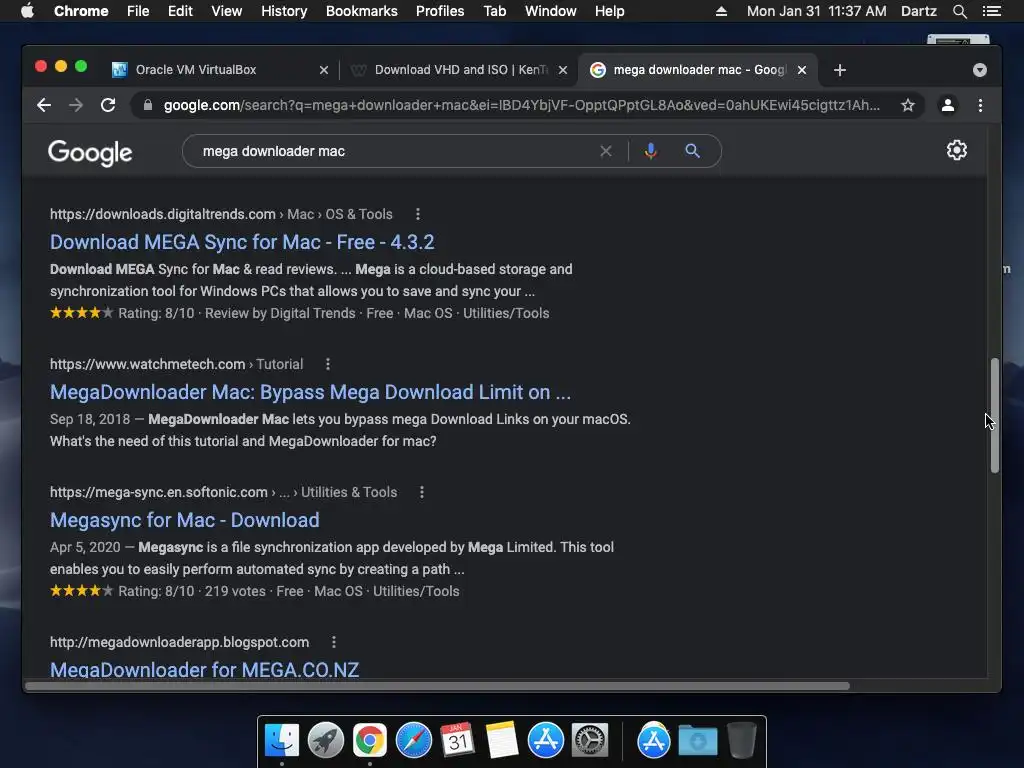The width and height of the screenshot is (1024, 768).
Task: Bookmark this page with the star icon
Action: tap(908, 105)
